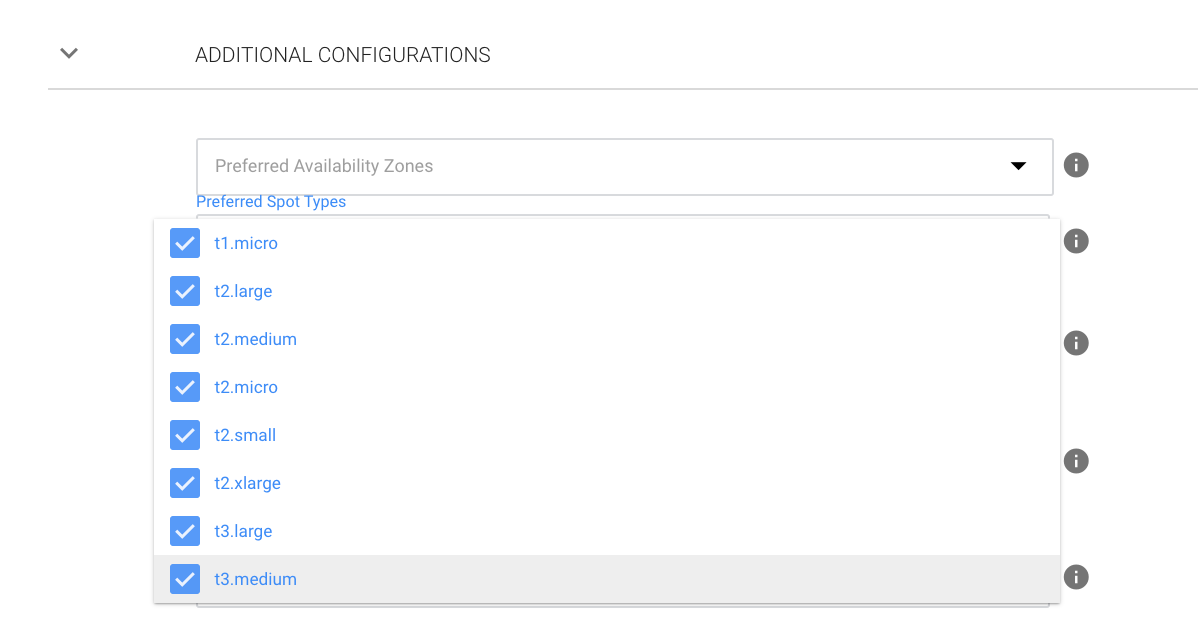This screenshot has height=630, width=1198.
Task: Click the ADDITIONAL CONFIGURATIONS heading
Action: (x=342, y=55)
